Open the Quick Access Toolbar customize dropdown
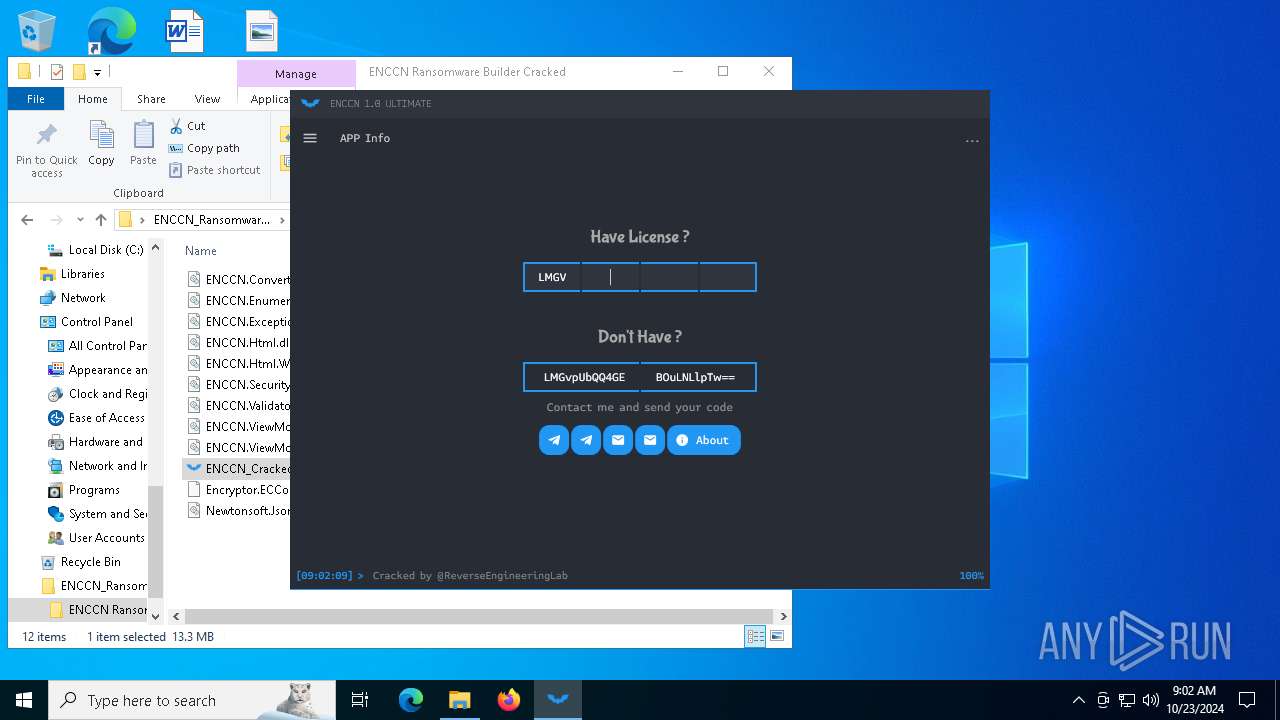The image size is (1280, 720). (97, 72)
